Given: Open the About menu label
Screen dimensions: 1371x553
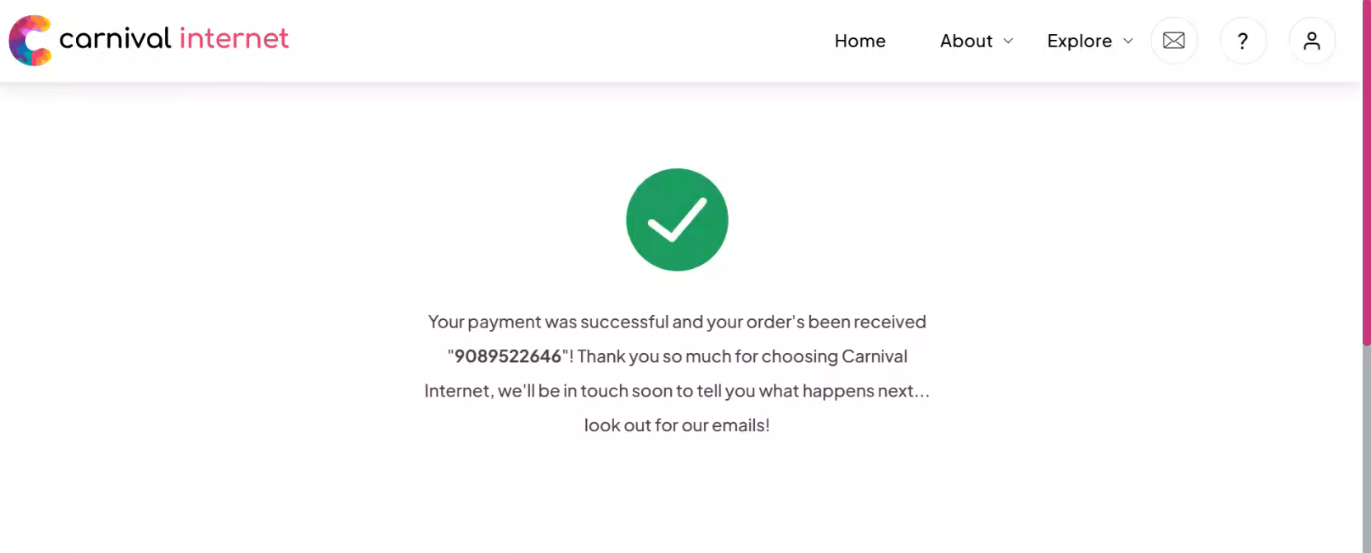Looking at the screenshot, I should point(966,41).
